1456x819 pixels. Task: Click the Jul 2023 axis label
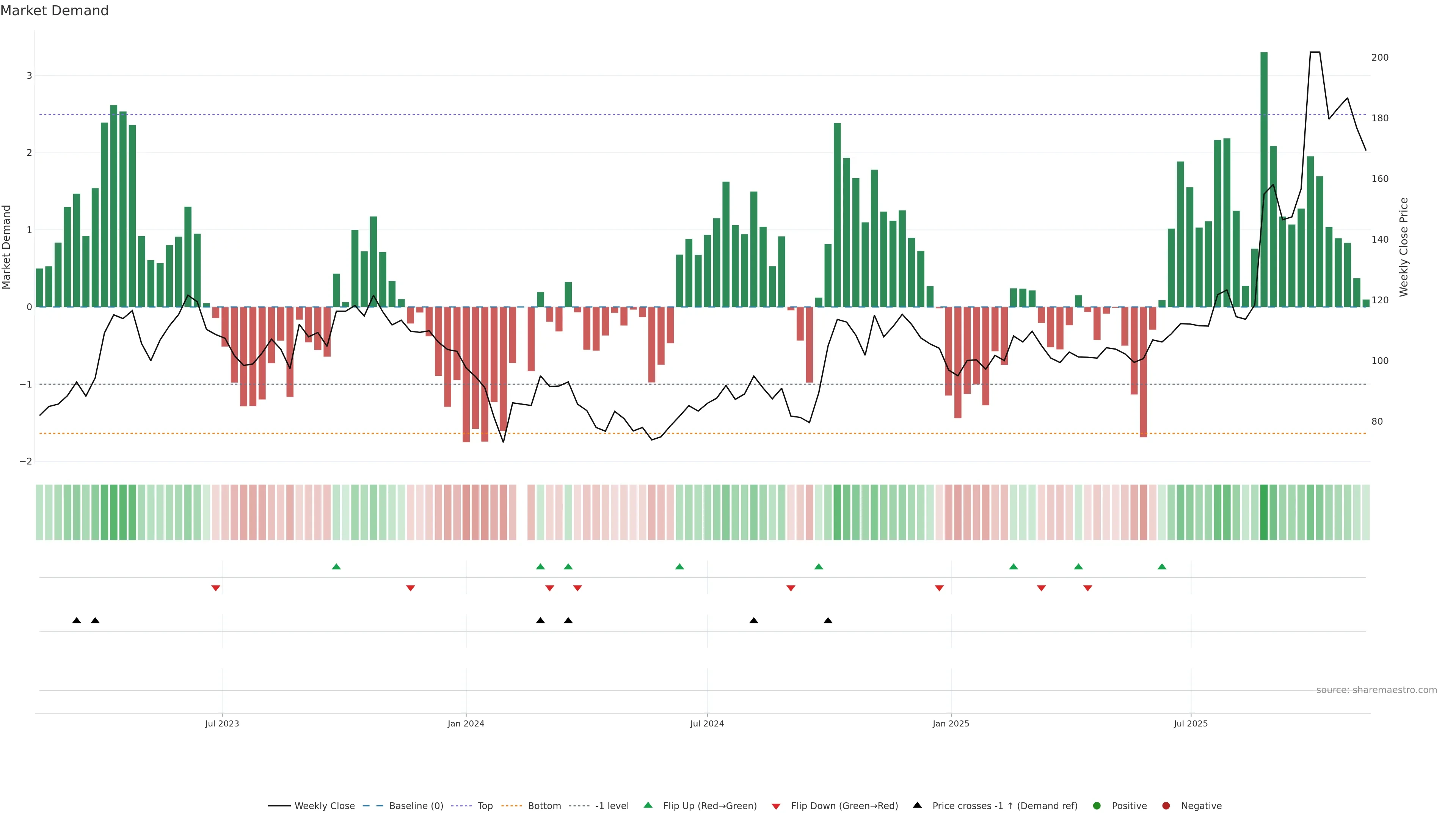pos(222,723)
